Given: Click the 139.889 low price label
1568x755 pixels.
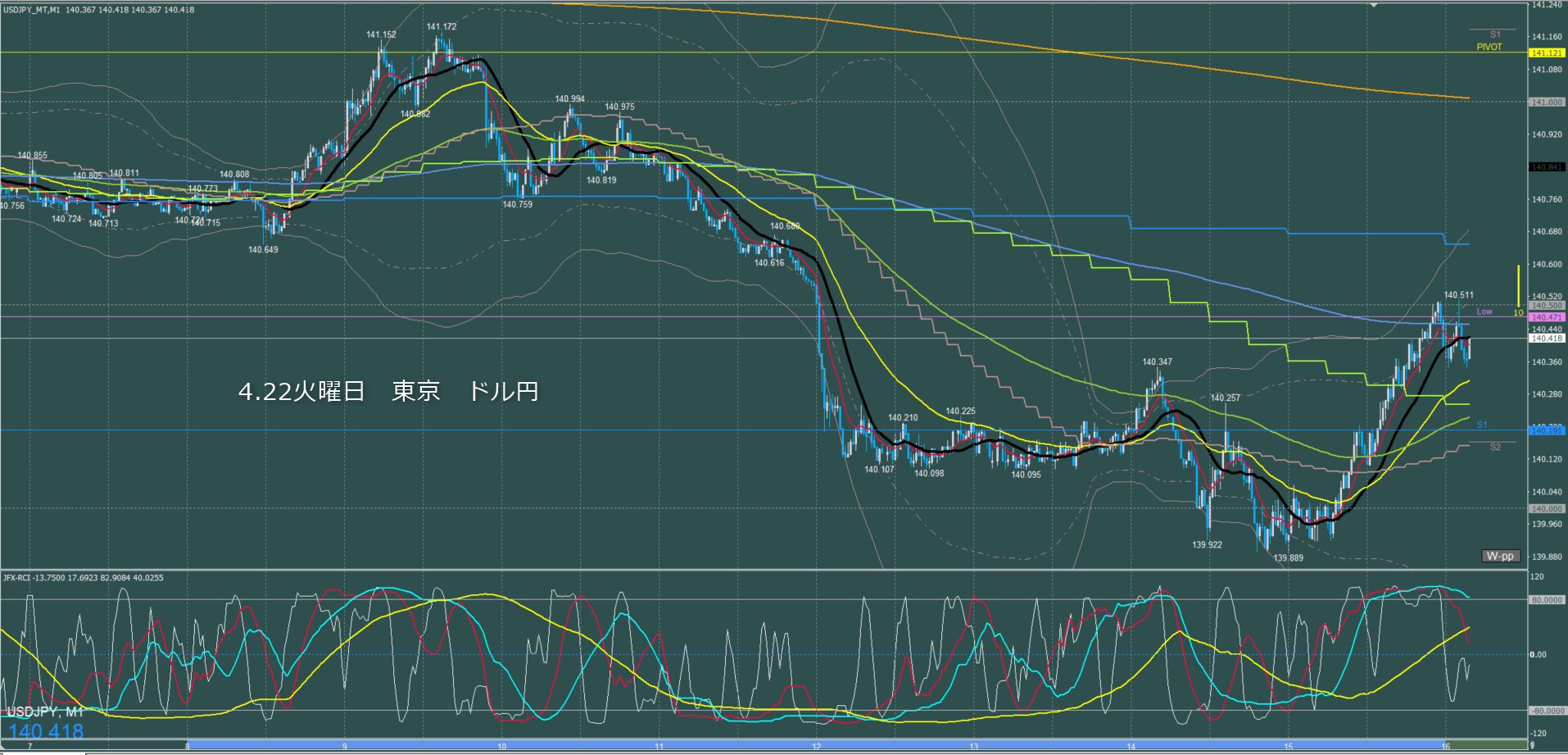Looking at the screenshot, I should [x=1288, y=558].
